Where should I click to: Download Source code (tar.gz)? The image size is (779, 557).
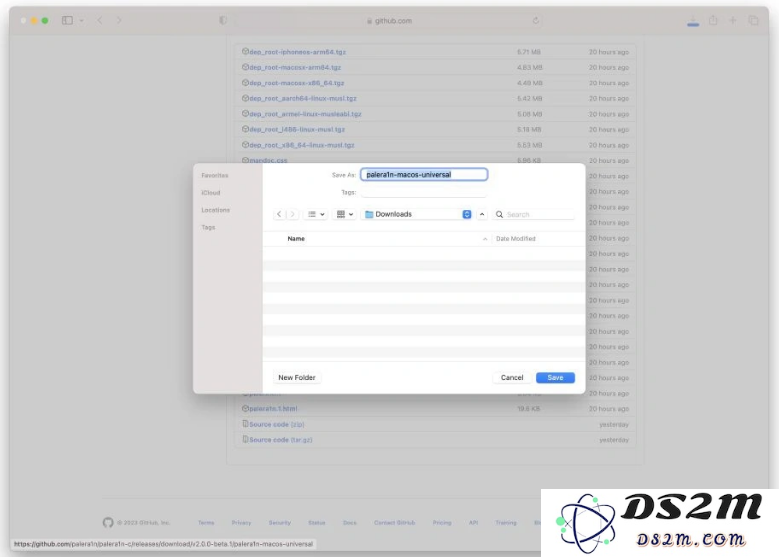281,440
